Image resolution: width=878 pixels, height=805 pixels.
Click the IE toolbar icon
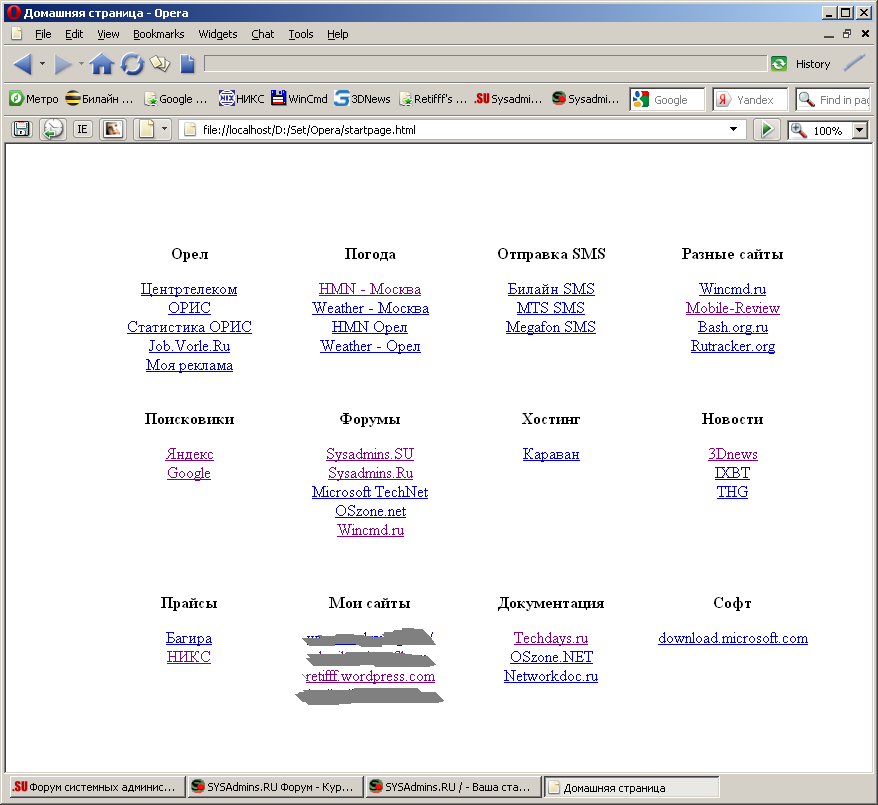click(82, 130)
